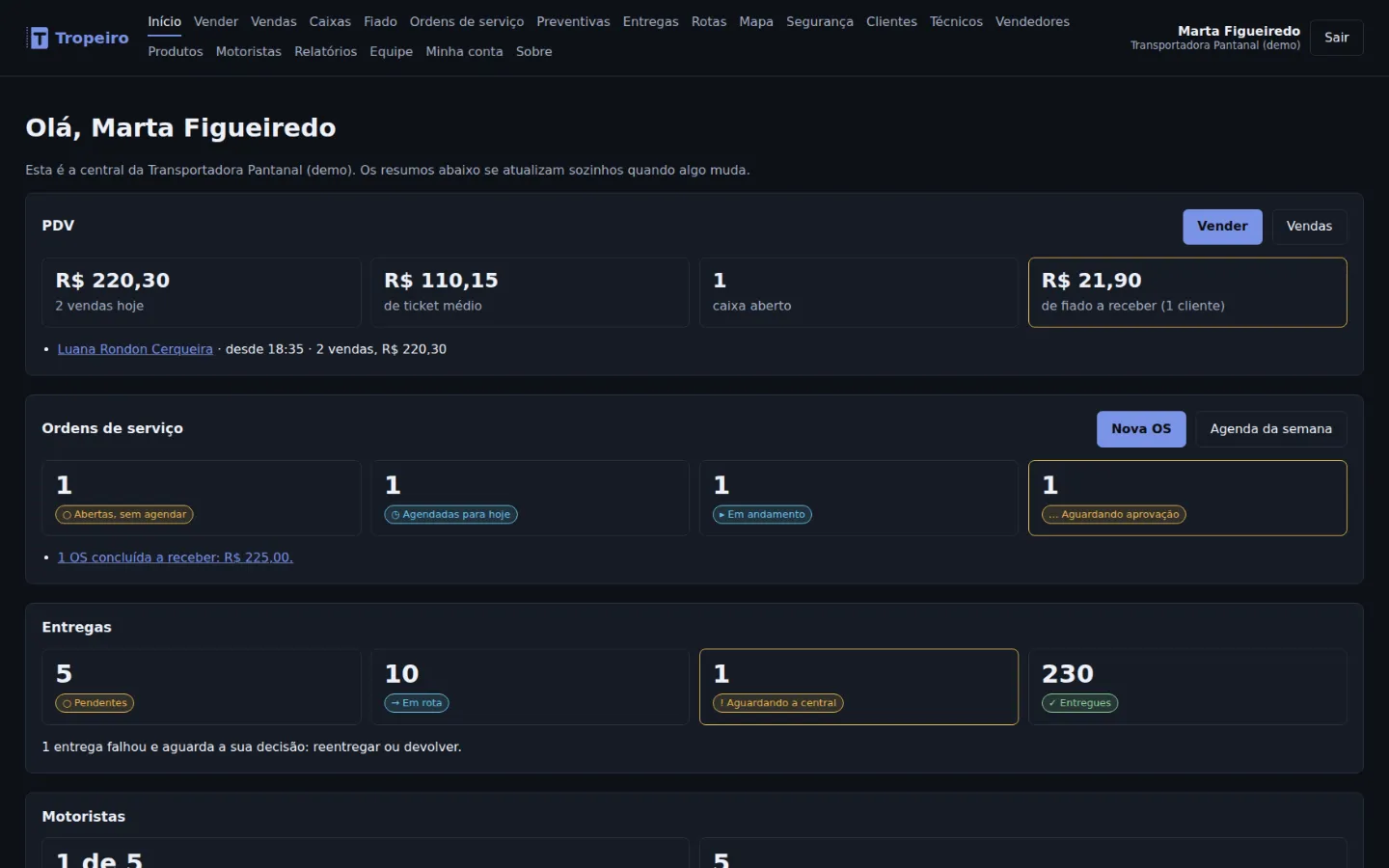Open the Preventivas page
This screenshot has height=868, width=1389.
click(x=573, y=21)
